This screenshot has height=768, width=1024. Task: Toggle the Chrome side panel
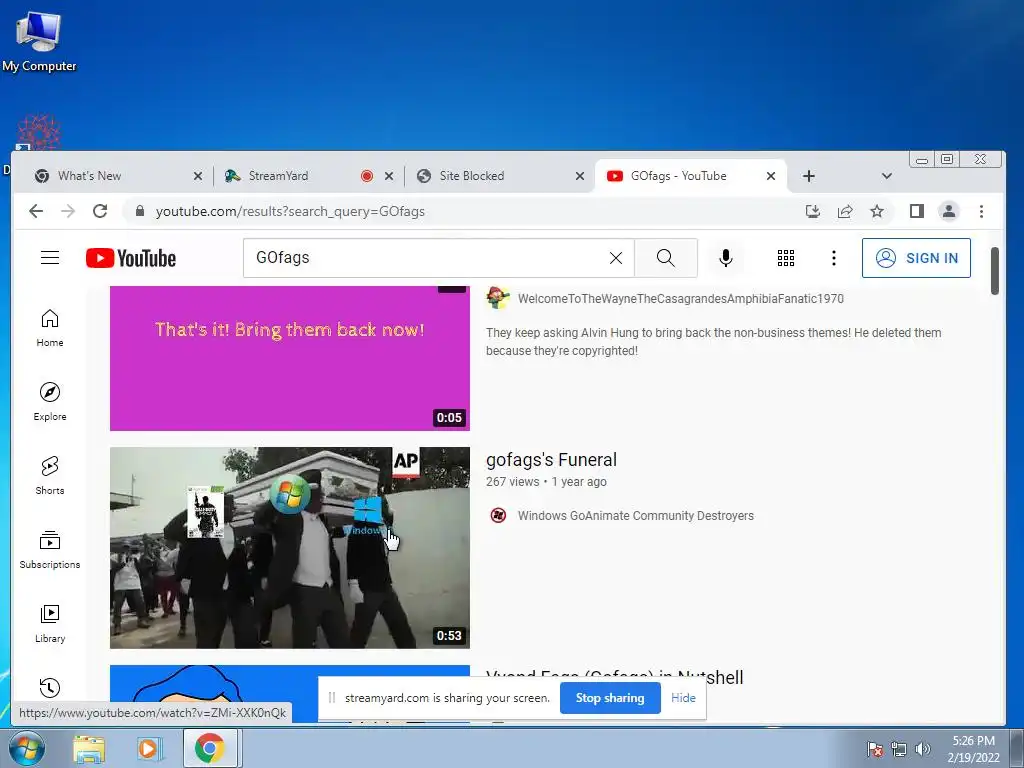[x=916, y=211]
